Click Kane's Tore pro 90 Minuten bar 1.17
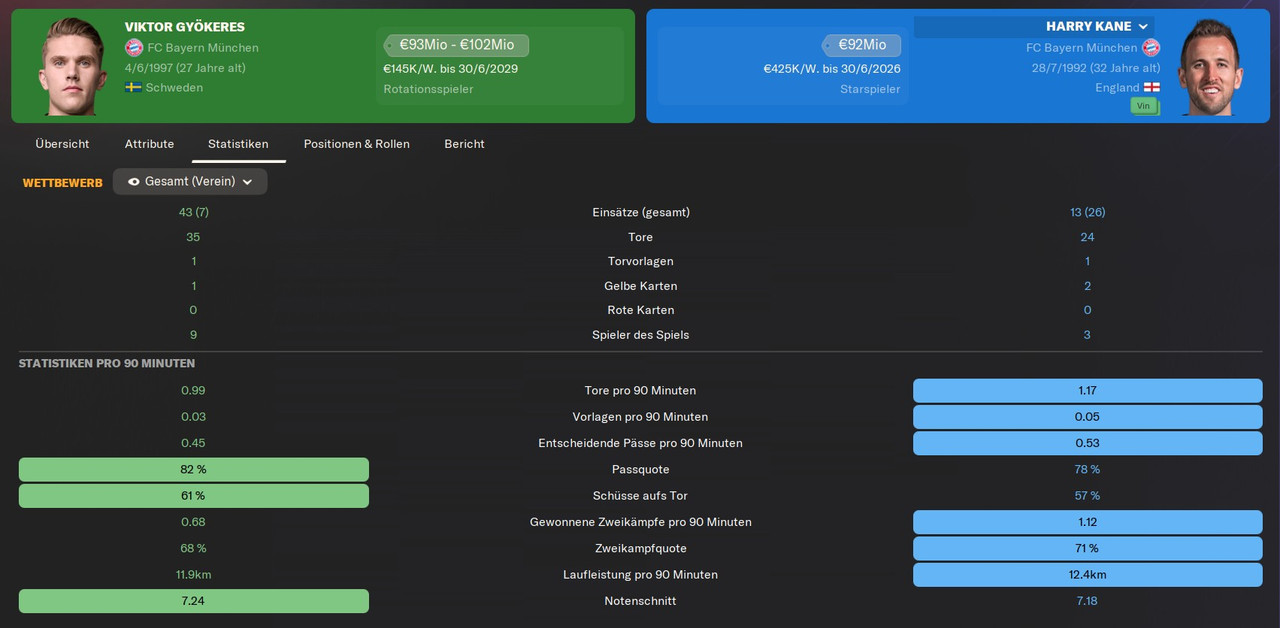 [1087, 391]
